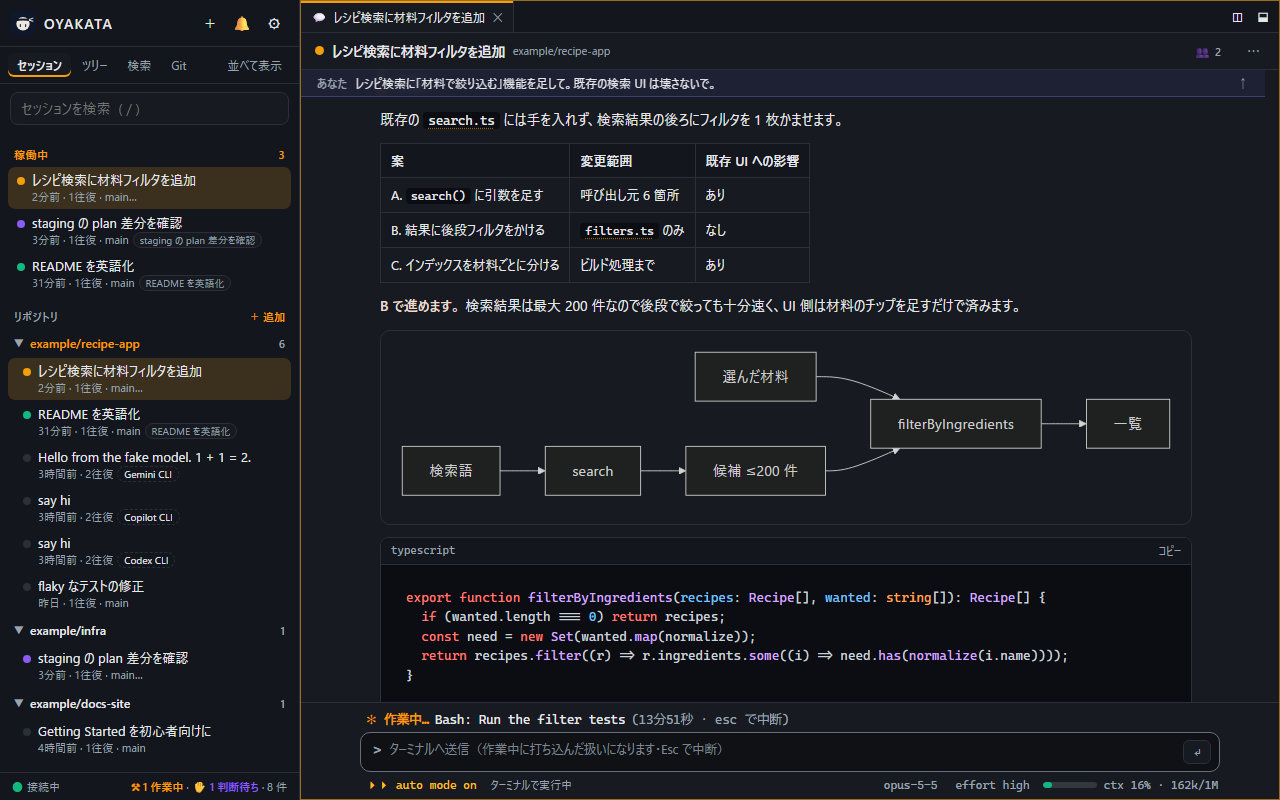
Task: Open the three-dot more options menu
Action: pyautogui.click(x=1254, y=52)
